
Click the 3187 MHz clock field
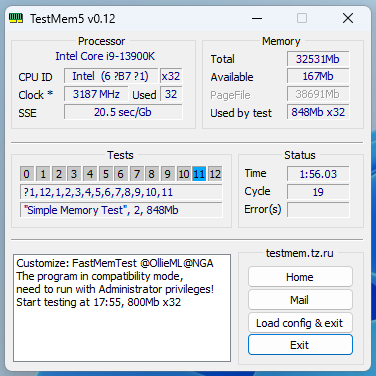(96, 94)
